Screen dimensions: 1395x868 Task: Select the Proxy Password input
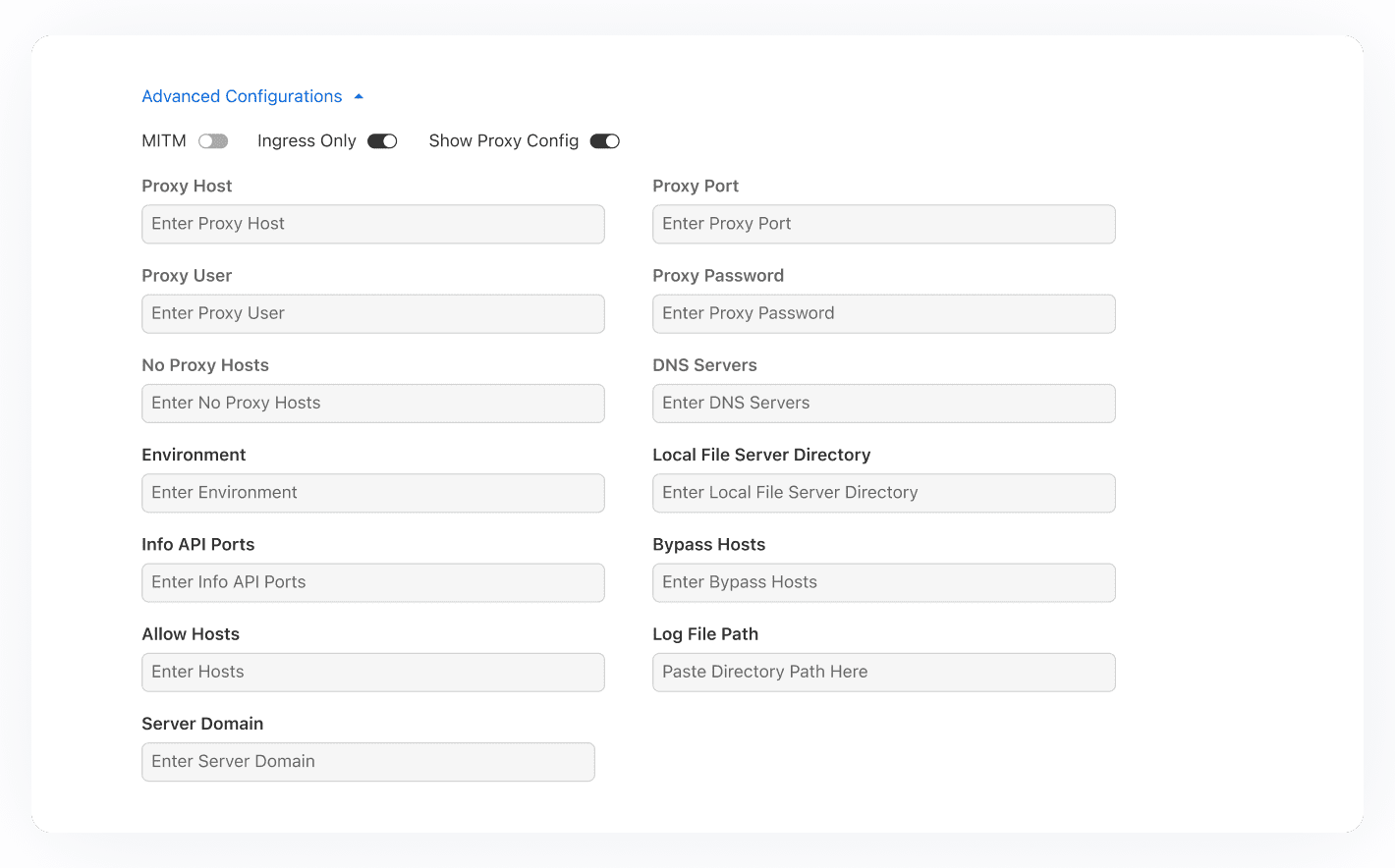point(883,314)
